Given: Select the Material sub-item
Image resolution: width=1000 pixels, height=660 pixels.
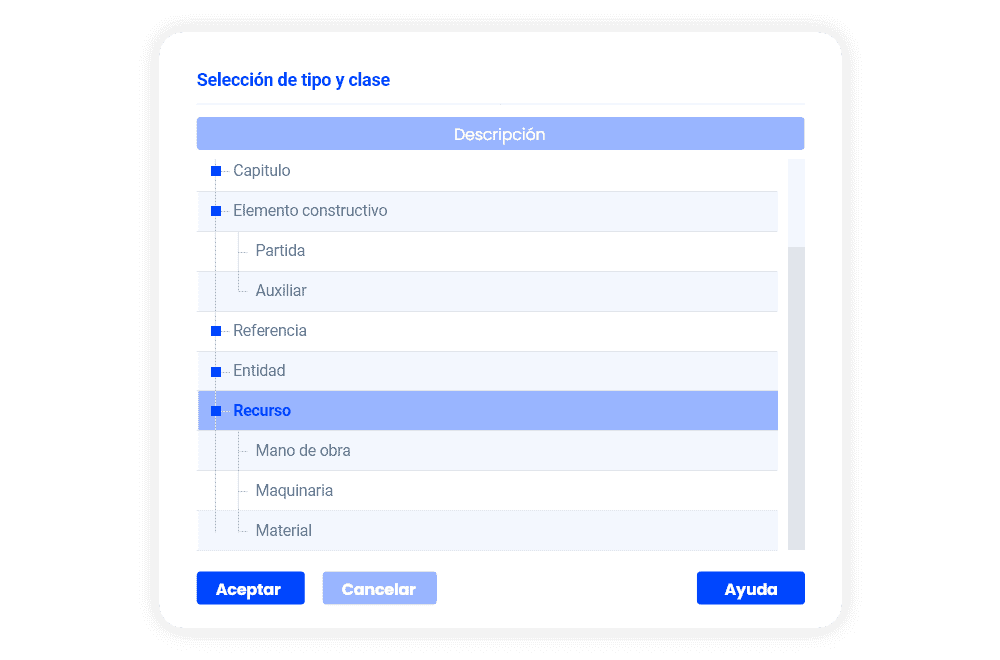Looking at the screenshot, I should [x=284, y=531].
